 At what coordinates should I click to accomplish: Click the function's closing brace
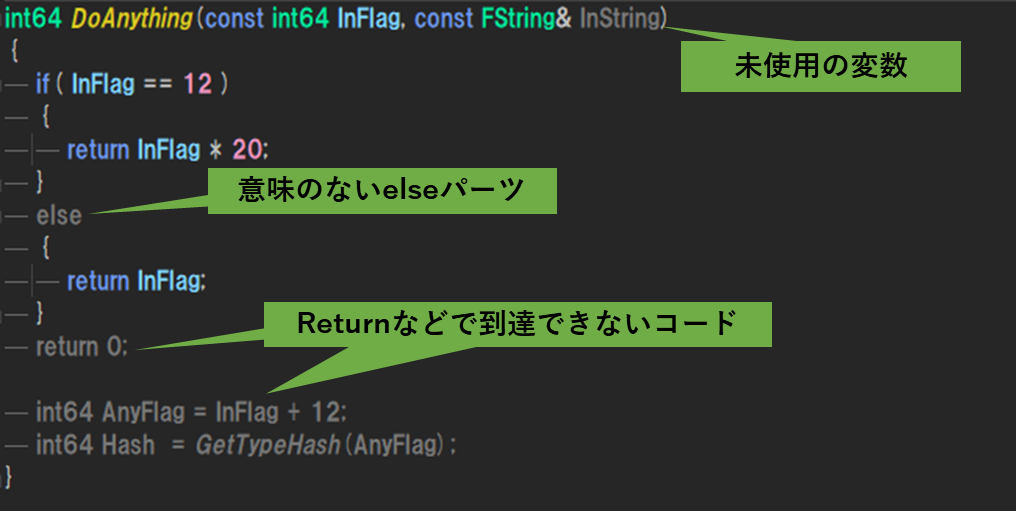8,477
